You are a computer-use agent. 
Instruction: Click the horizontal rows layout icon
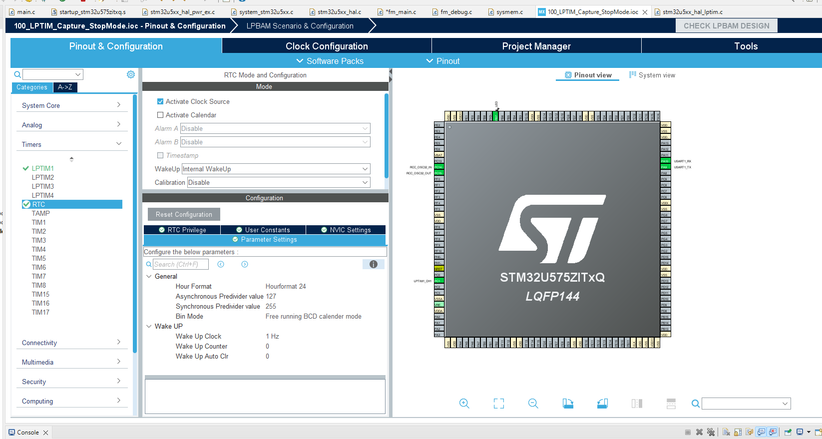[x=671, y=403]
